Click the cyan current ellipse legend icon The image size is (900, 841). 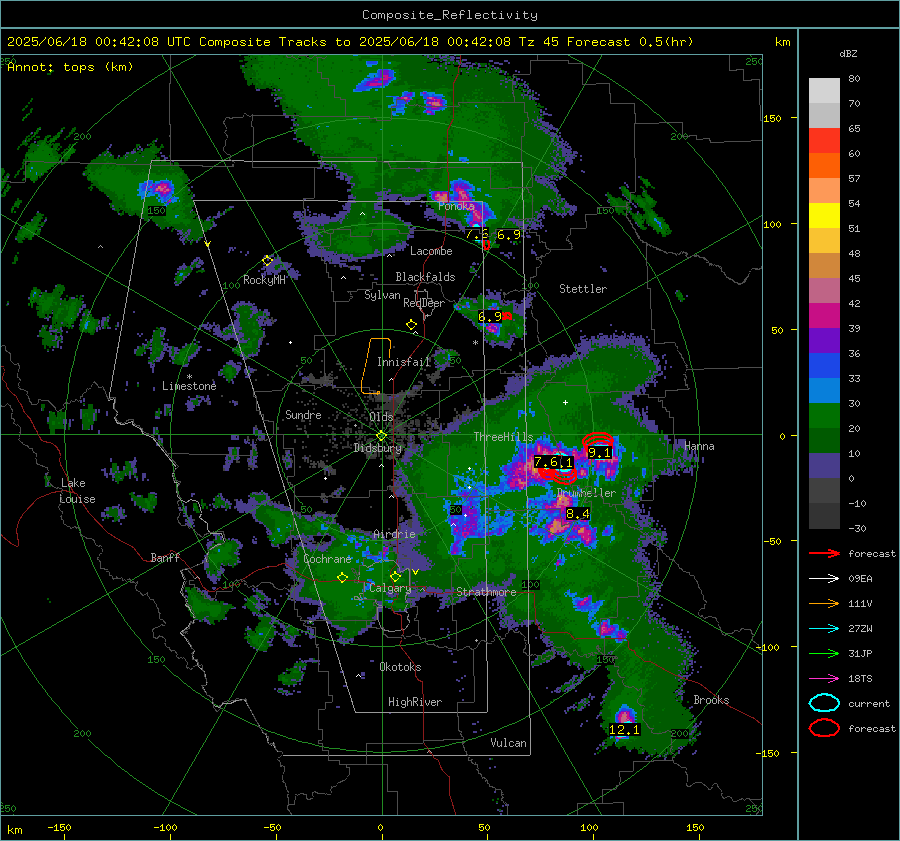pos(824,703)
